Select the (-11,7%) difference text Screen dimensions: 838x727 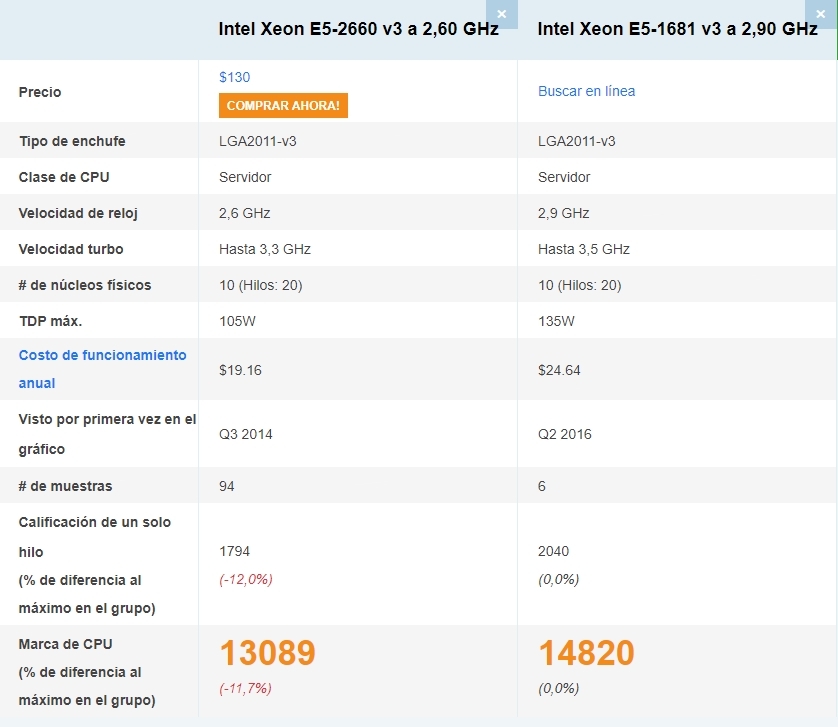[245, 688]
